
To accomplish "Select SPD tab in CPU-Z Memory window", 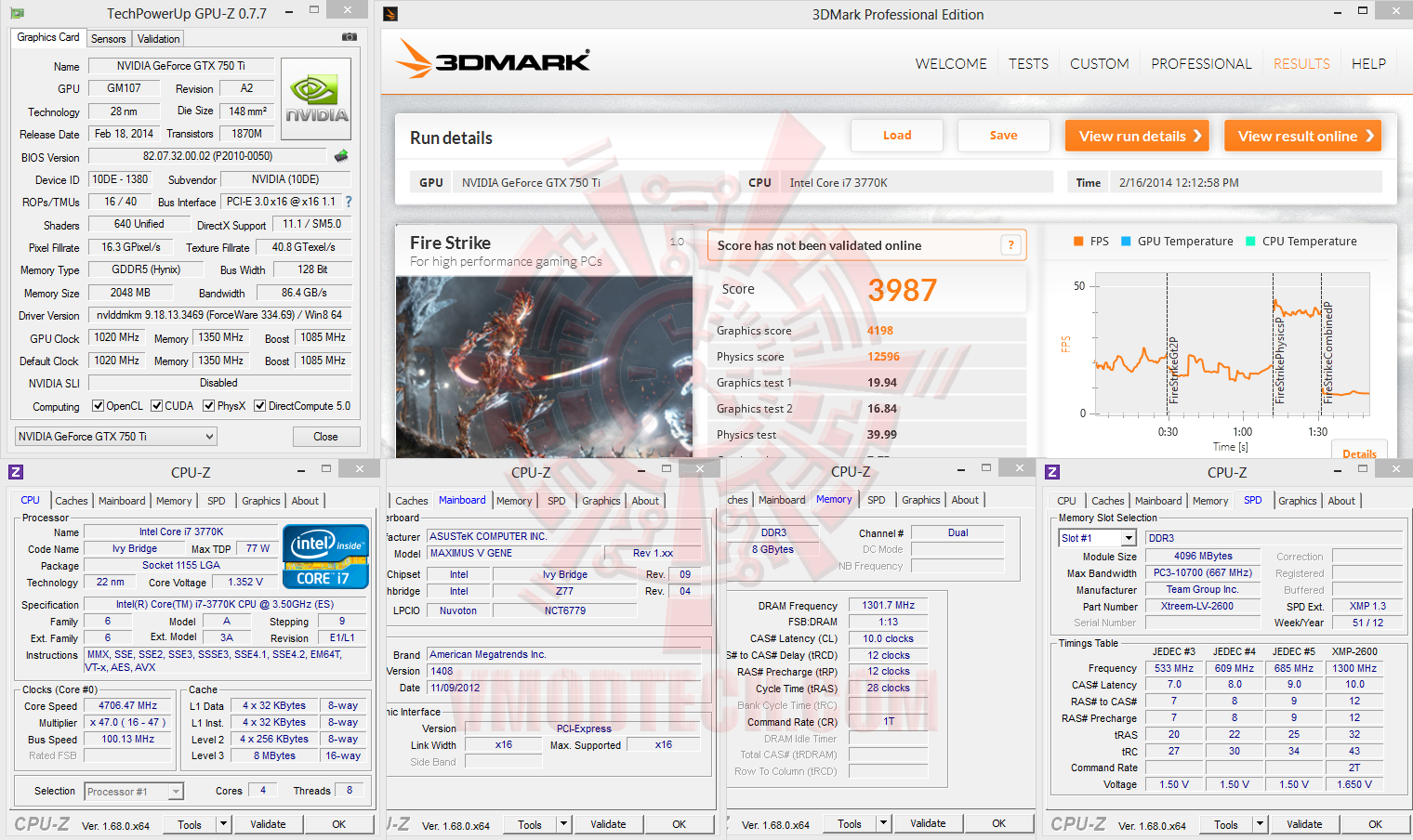I will [877, 500].
